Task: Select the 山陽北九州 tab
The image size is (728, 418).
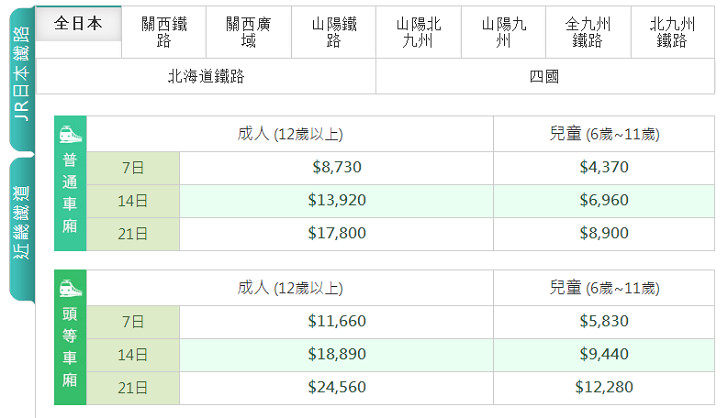Action: (x=418, y=32)
